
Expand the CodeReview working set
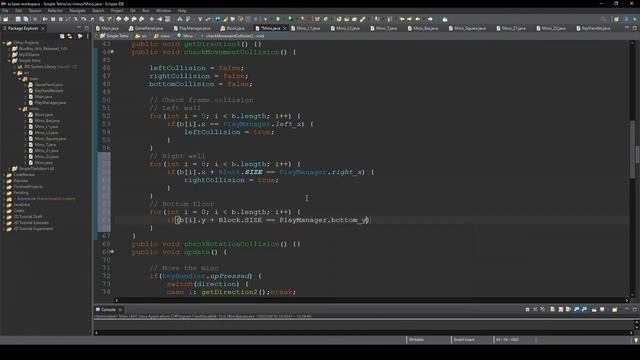(4, 175)
